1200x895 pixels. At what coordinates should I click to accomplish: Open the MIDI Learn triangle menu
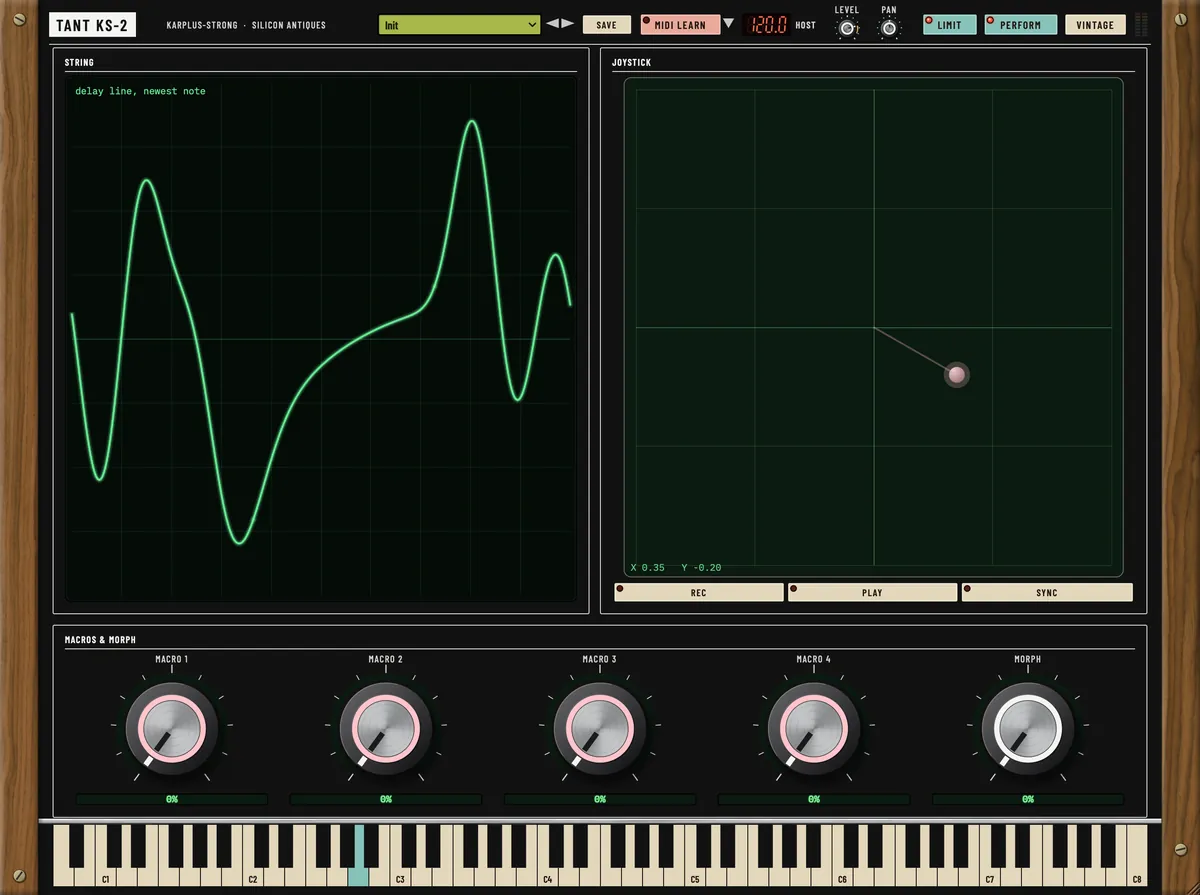click(728, 24)
